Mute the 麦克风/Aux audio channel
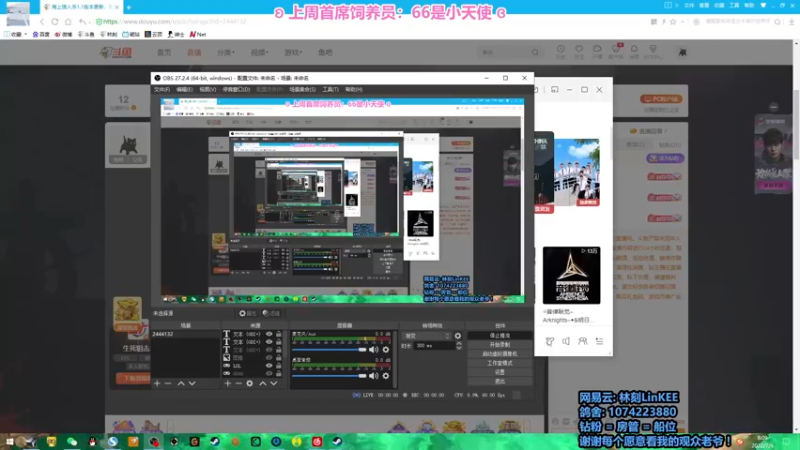 (373, 349)
